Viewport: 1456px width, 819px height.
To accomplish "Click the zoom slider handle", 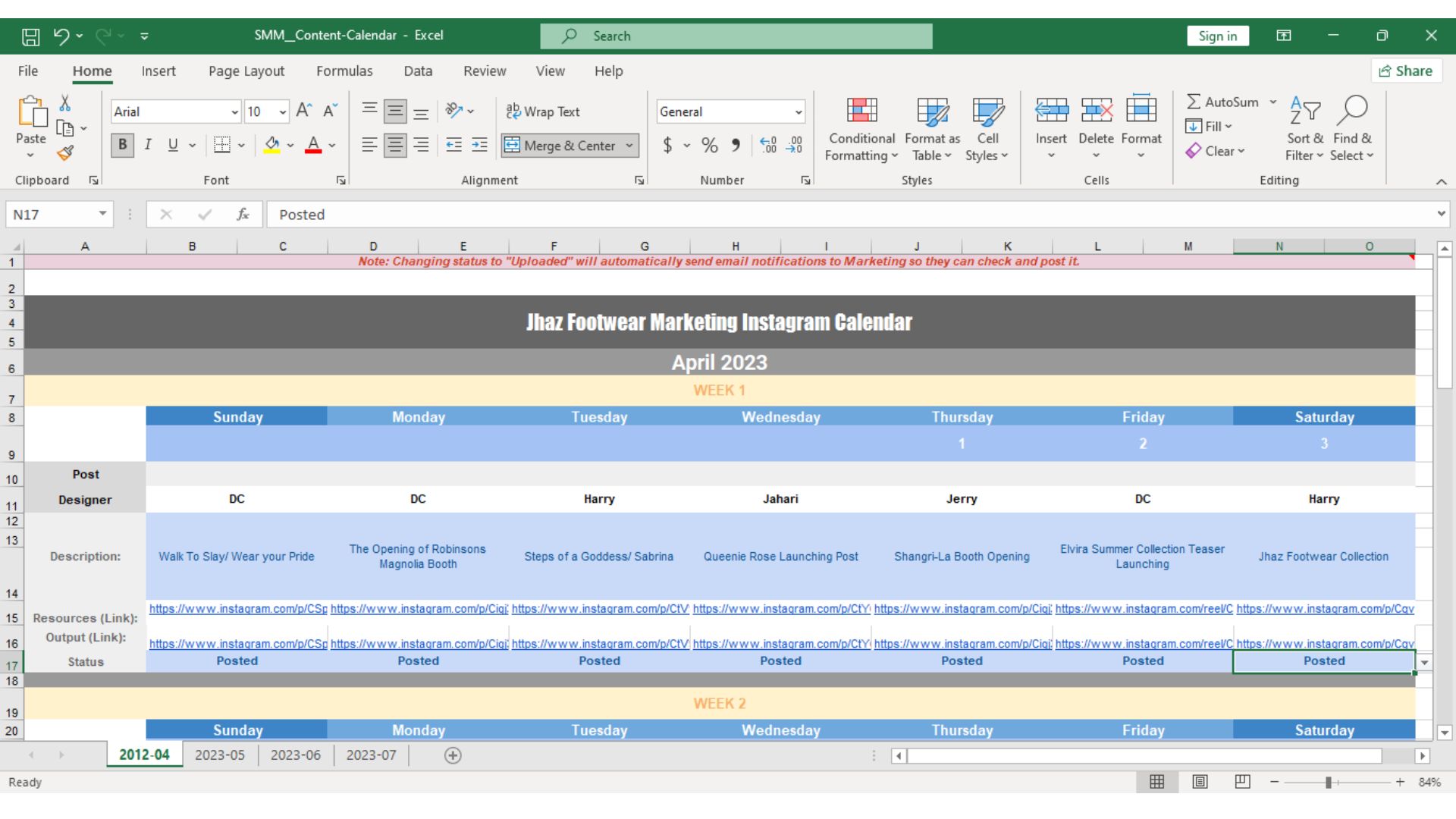I will click(1329, 782).
